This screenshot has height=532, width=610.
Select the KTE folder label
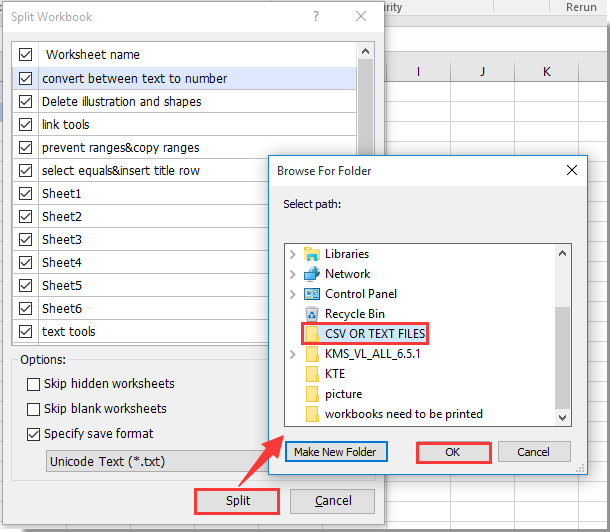point(335,374)
